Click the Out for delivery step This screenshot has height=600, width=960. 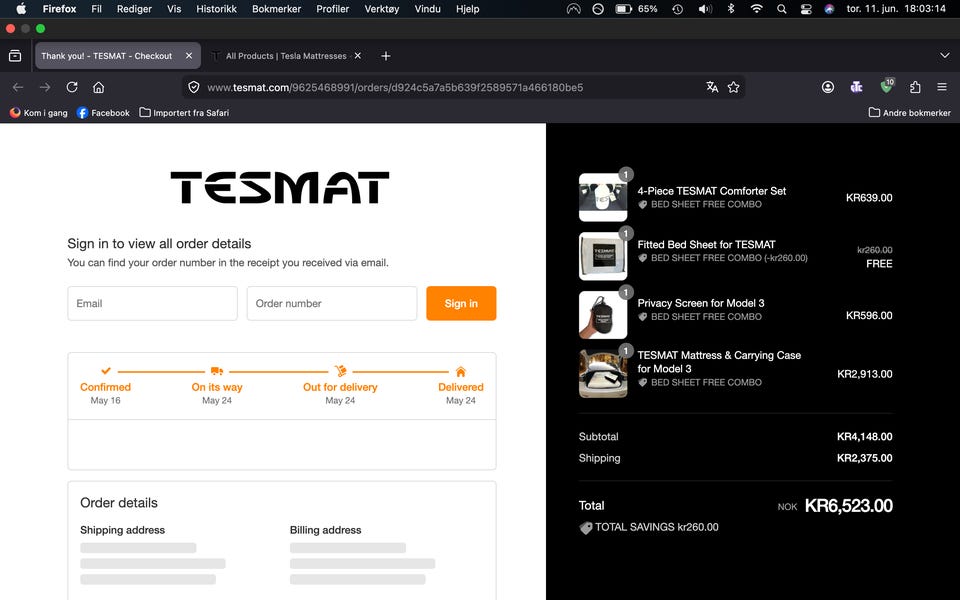[x=340, y=386]
